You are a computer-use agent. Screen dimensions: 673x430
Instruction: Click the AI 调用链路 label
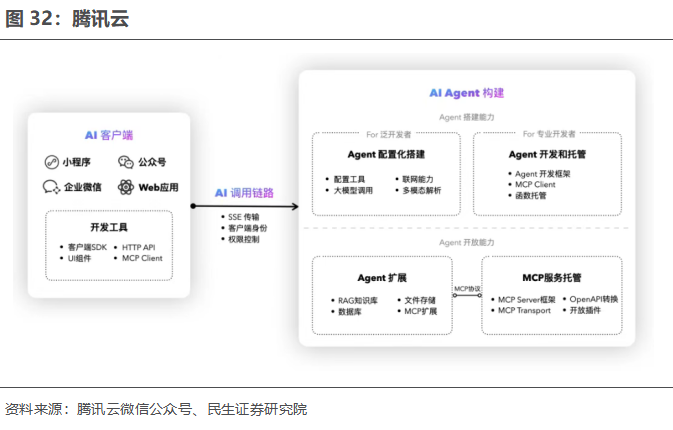click(x=244, y=193)
